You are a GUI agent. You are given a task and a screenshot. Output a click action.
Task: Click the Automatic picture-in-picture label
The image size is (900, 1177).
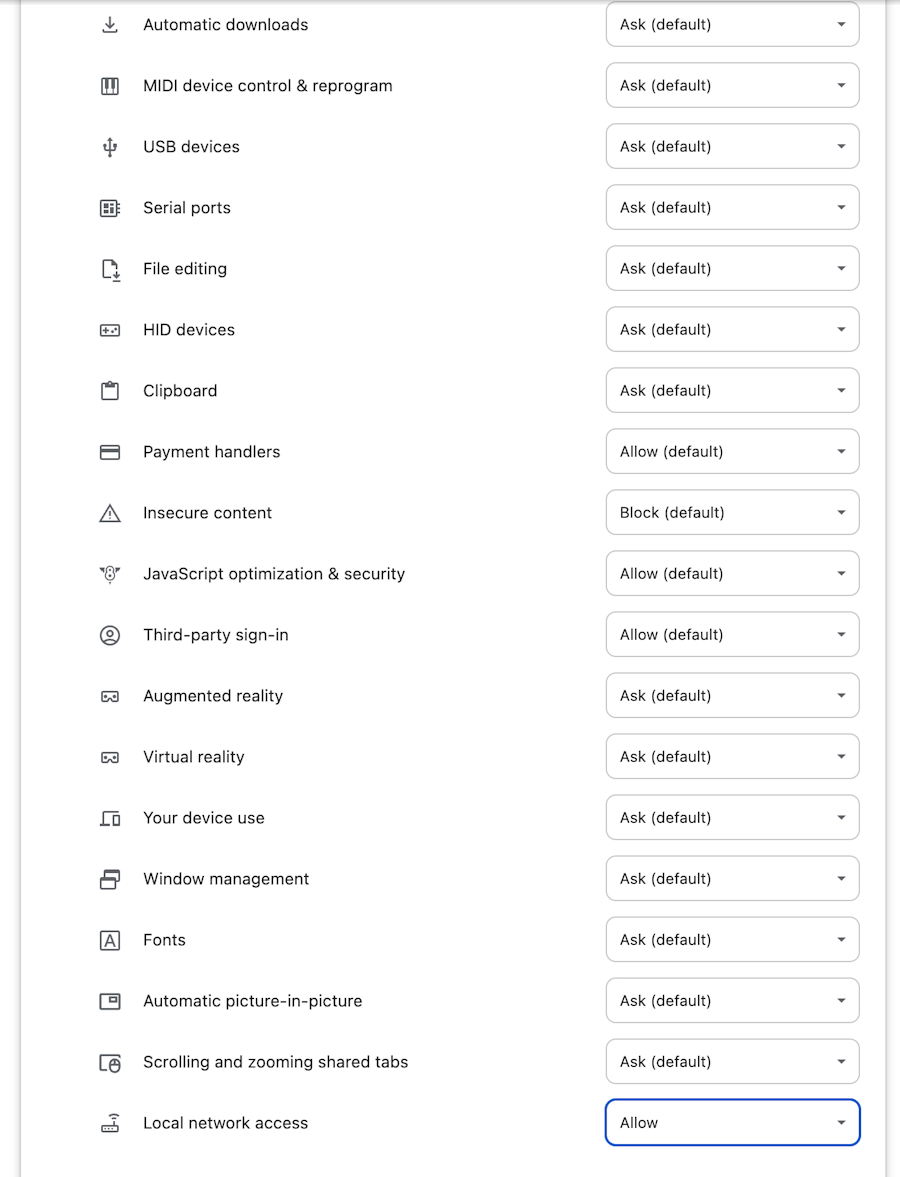[x=252, y=1001]
